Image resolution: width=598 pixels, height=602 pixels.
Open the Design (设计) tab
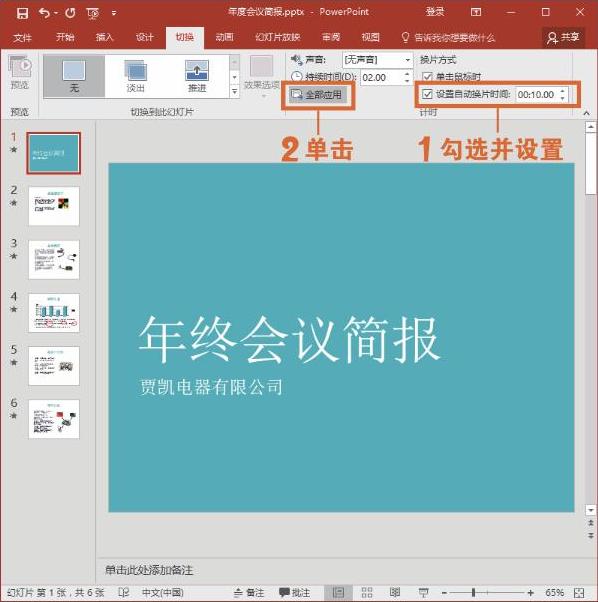pyautogui.click(x=145, y=37)
